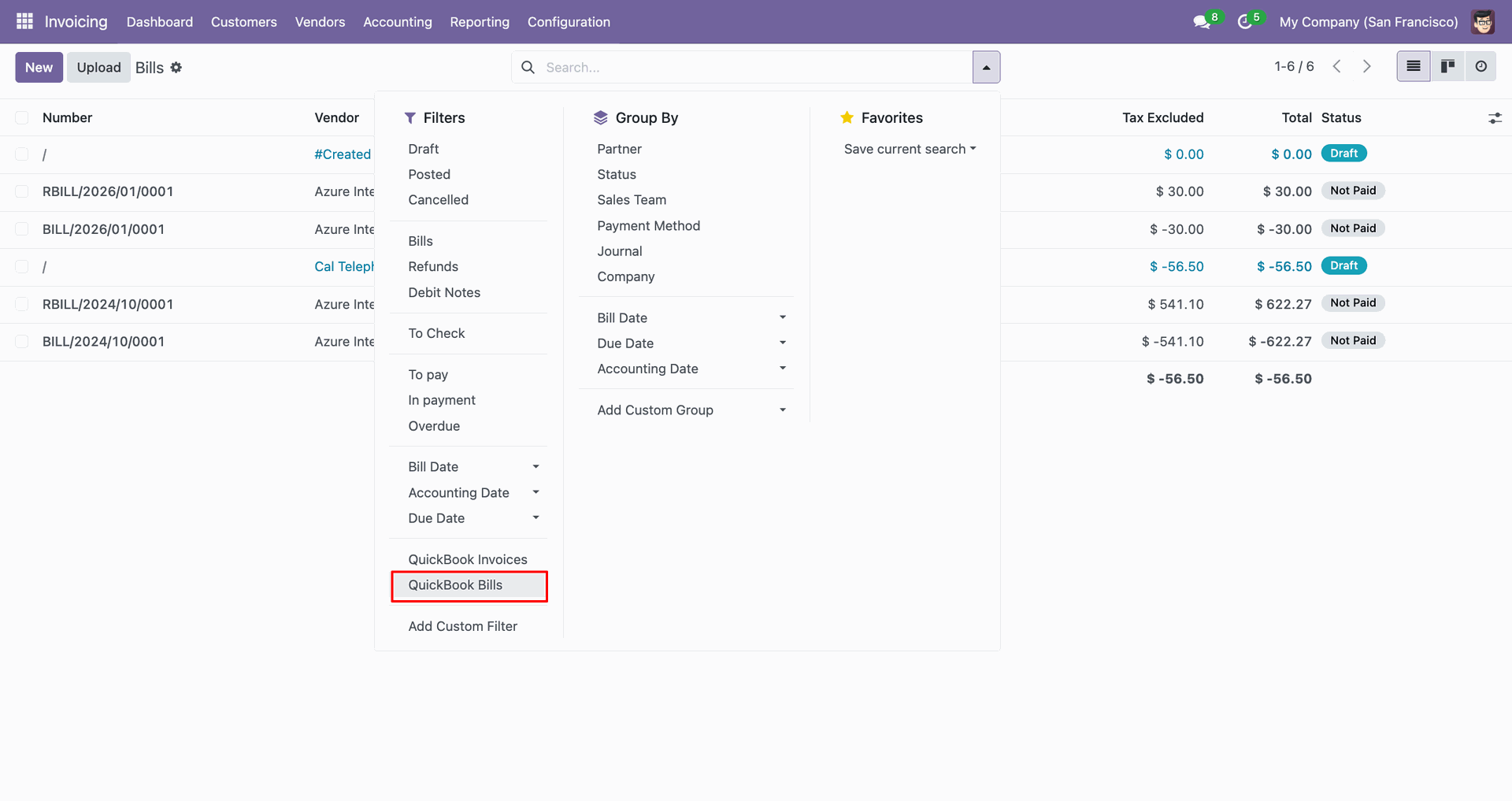Switch to activity view
1512x801 pixels.
(1480, 67)
